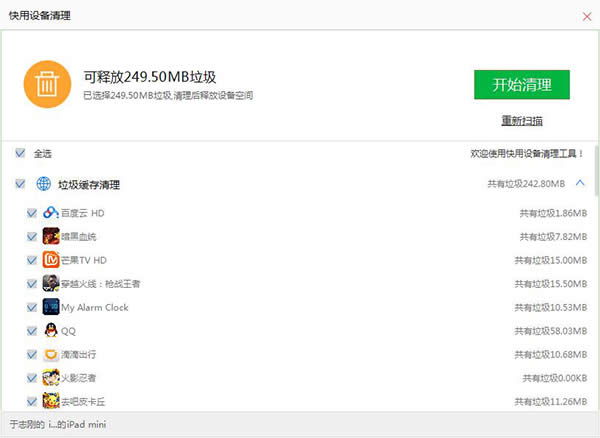Click the QQ penguin icon
Screen dimensions: 600x438
[x=51, y=331]
